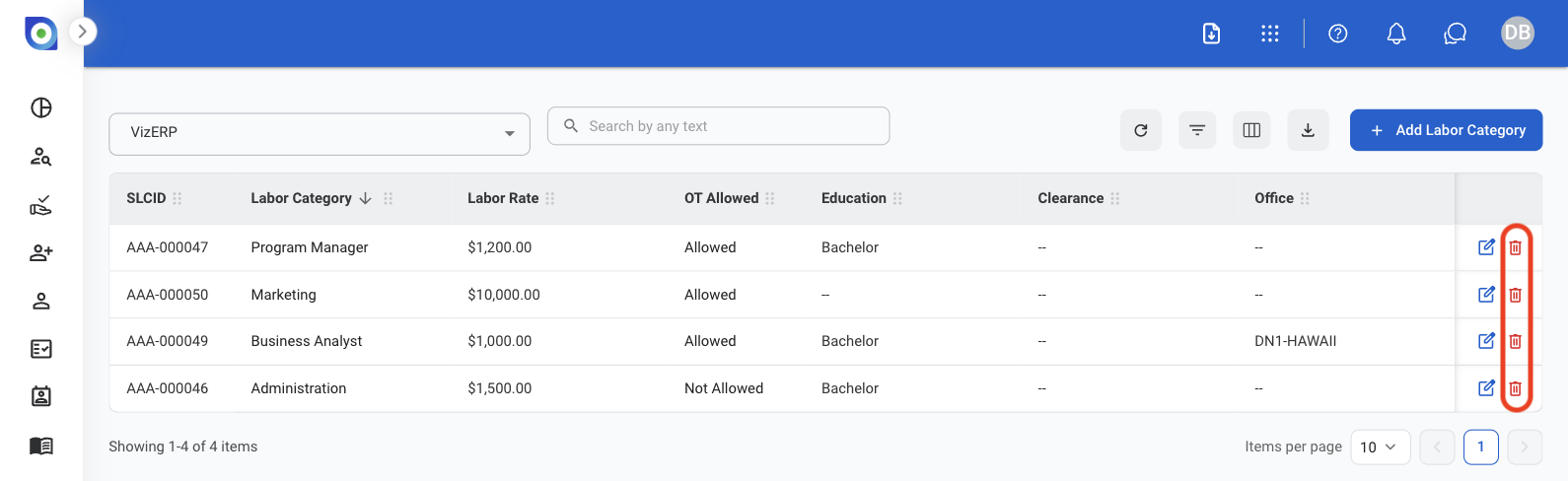Open the notifications bell
Image resolution: width=1568 pixels, height=481 pixels.
tap(1396, 34)
